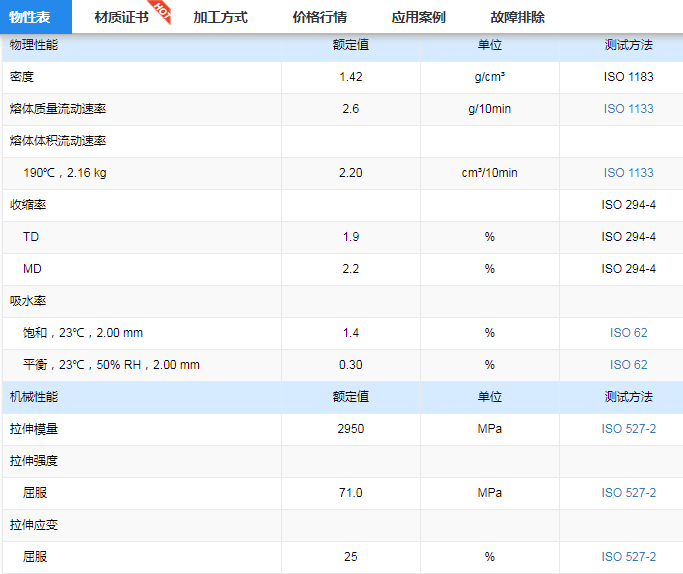Click ISO 1183 in the 密度 row

click(x=628, y=77)
